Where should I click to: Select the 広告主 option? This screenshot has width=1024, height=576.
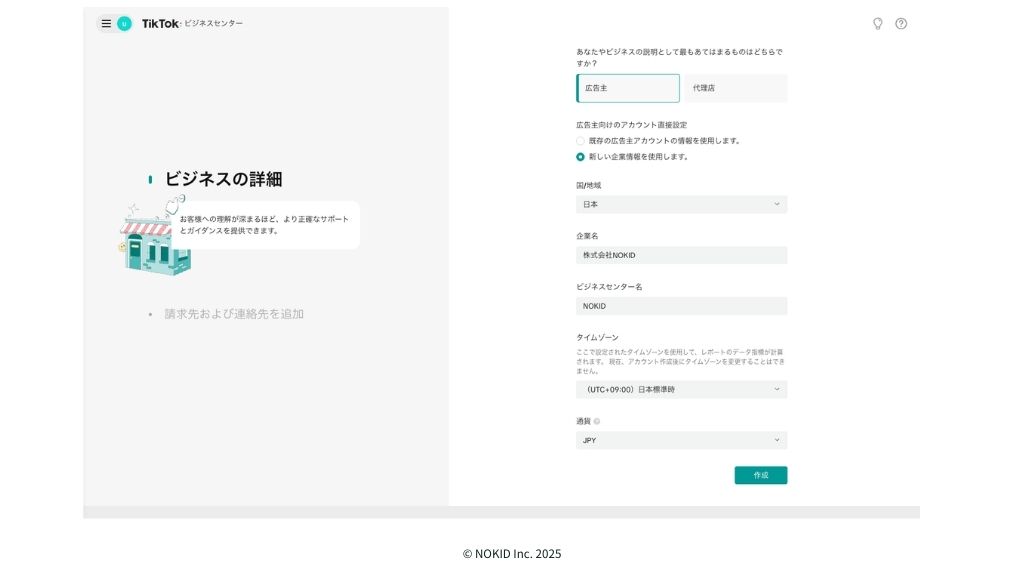coord(628,88)
